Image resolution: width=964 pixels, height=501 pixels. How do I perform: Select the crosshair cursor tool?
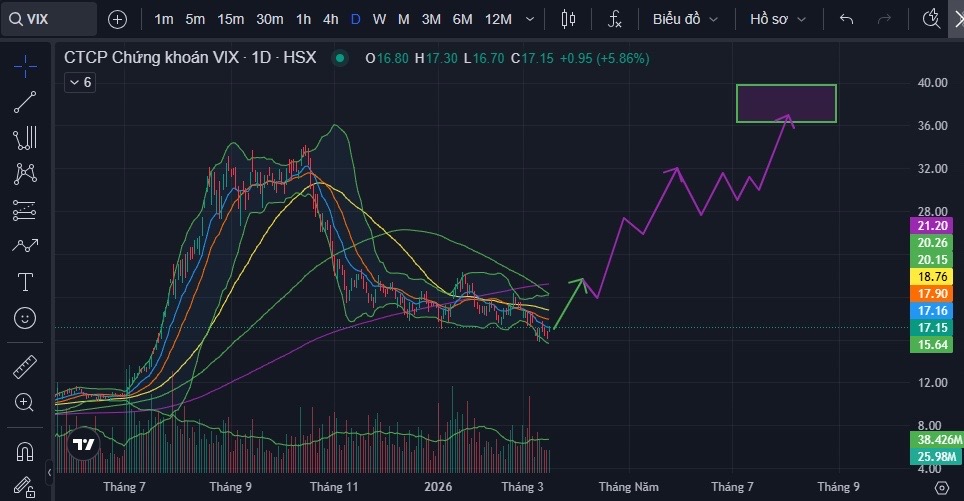pos(25,66)
